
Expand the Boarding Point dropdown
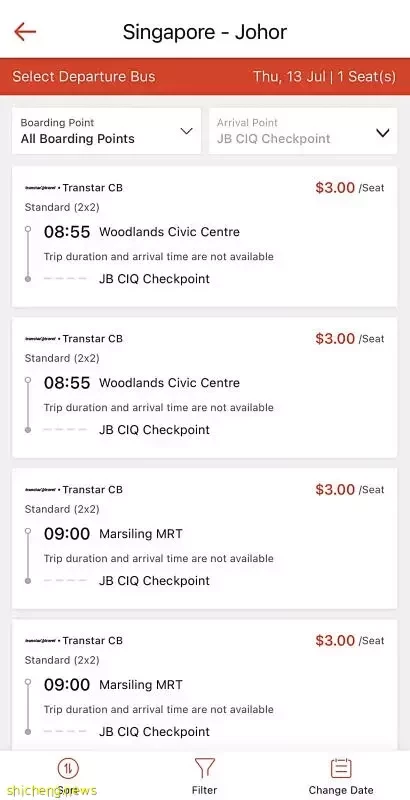click(x=107, y=131)
